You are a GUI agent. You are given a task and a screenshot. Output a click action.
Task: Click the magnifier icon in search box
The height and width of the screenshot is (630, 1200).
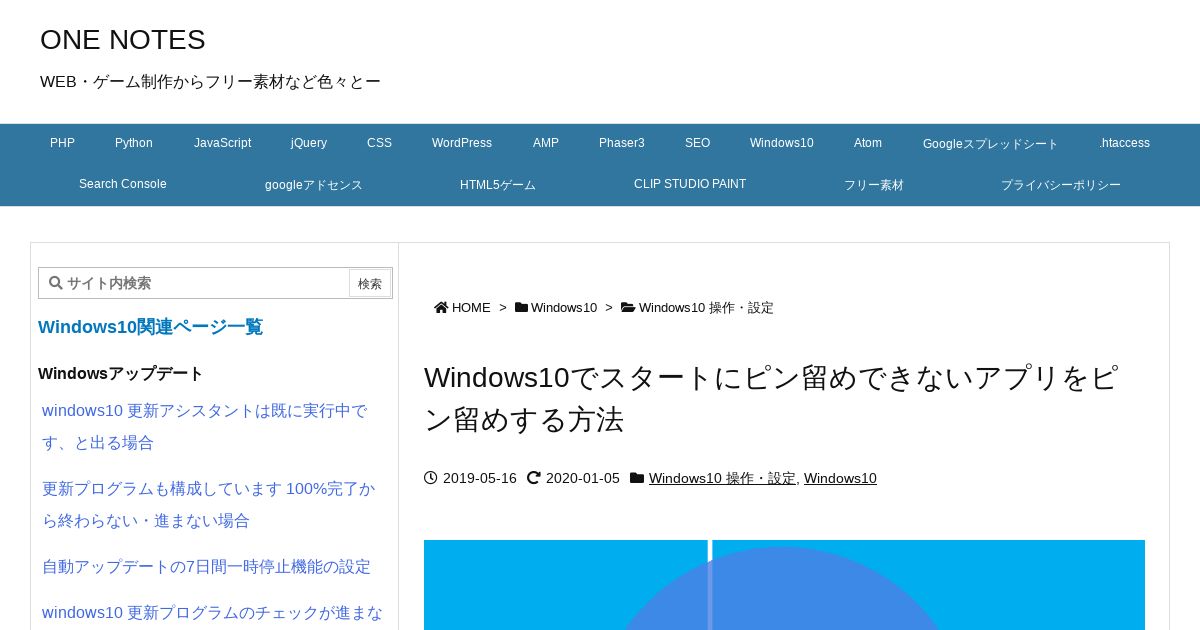[x=56, y=283]
